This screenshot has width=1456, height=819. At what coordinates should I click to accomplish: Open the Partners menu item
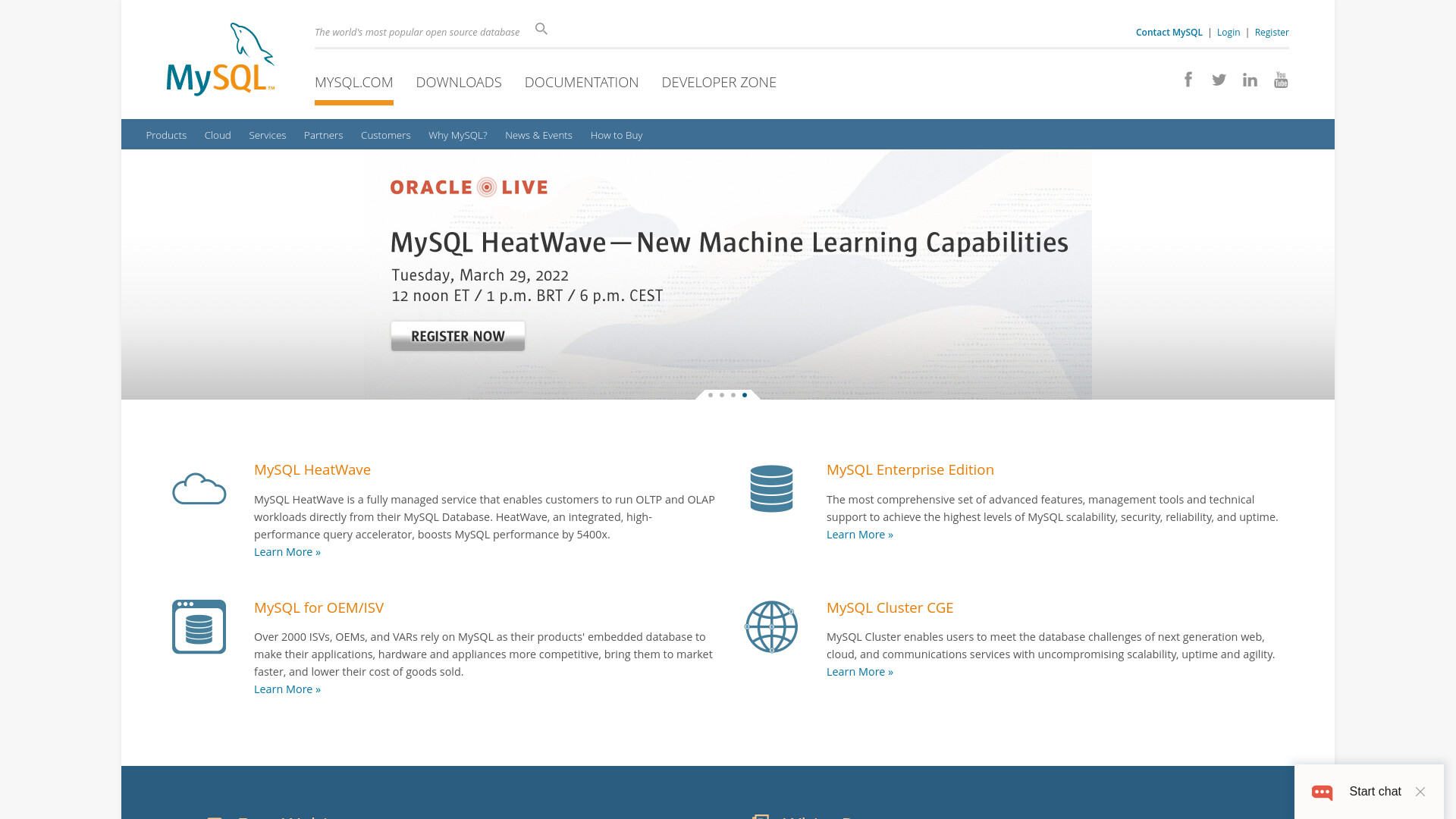tap(323, 135)
